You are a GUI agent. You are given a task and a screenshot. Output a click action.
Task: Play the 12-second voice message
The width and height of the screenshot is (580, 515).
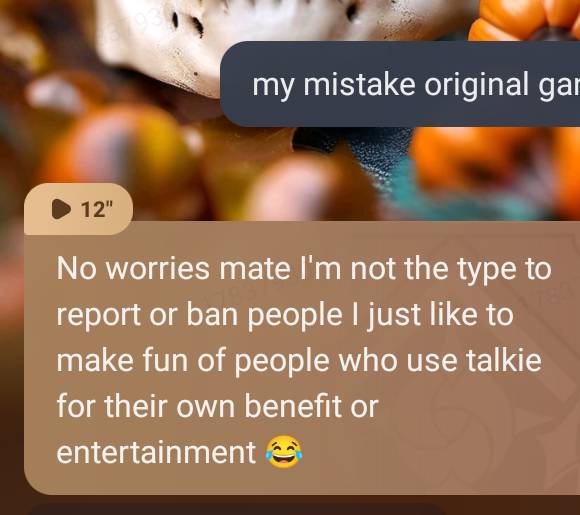[61, 209]
